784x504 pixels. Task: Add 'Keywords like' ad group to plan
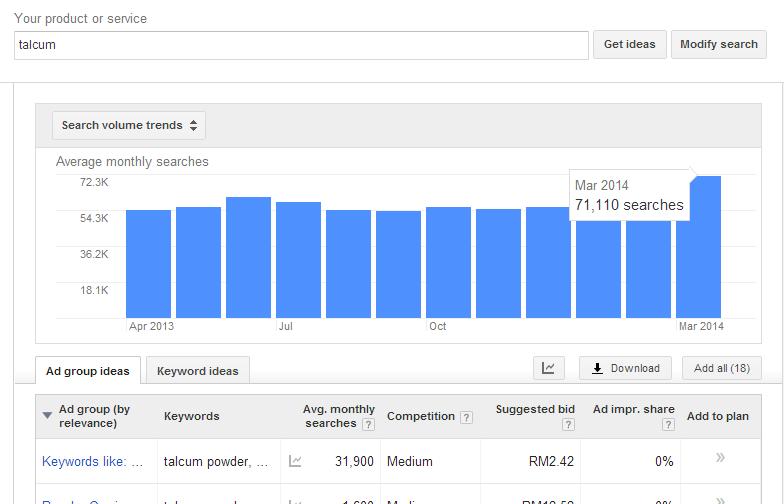tap(720, 458)
